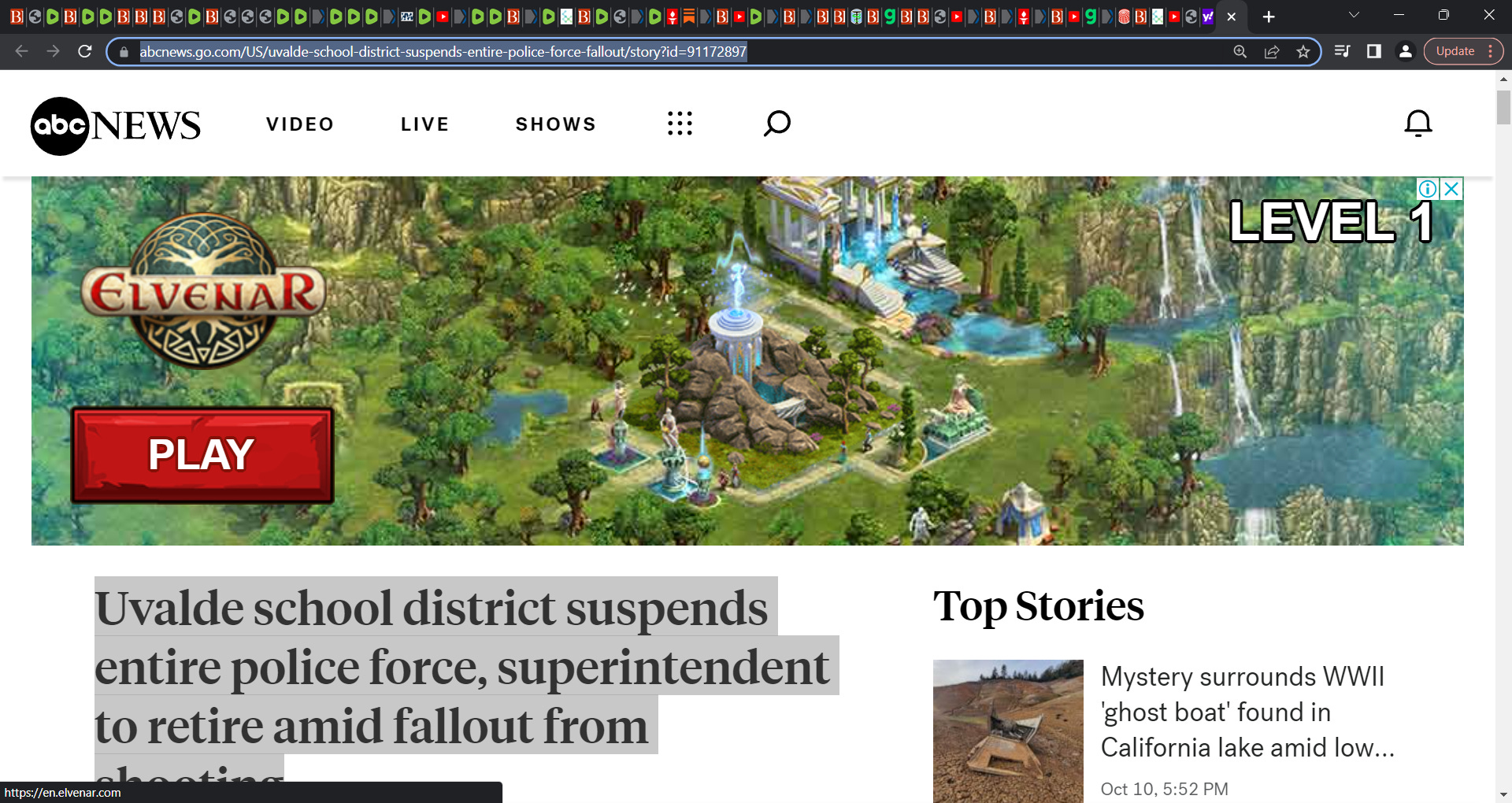Open the ABC News search icon
Screen dimensions: 1512x803
click(776, 124)
